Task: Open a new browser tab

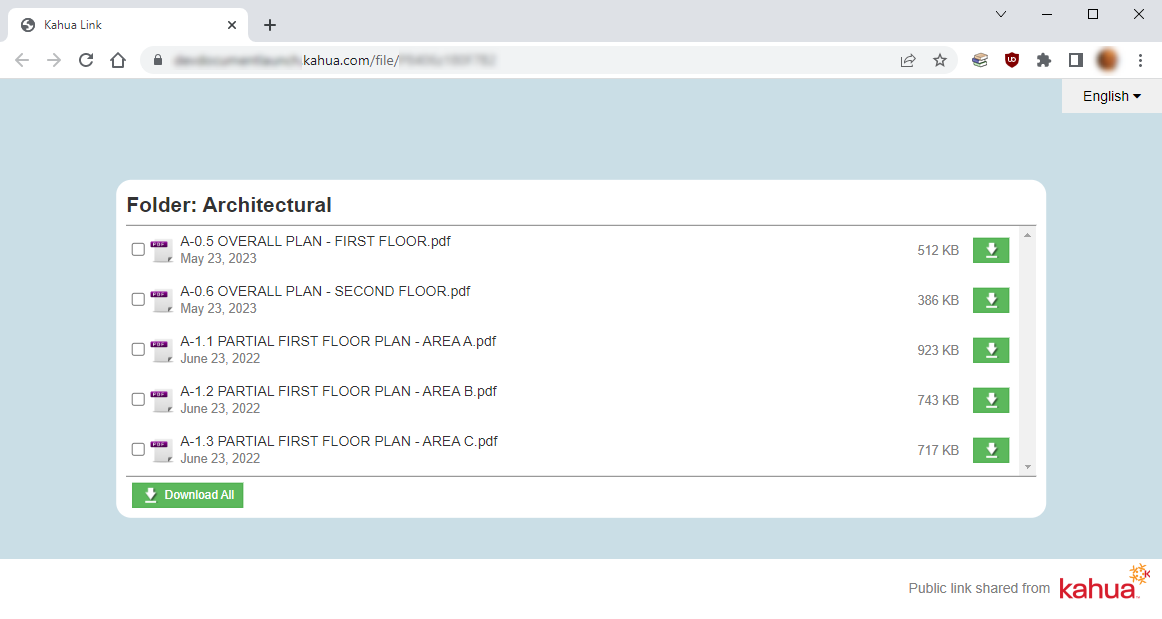Action: (x=270, y=25)
